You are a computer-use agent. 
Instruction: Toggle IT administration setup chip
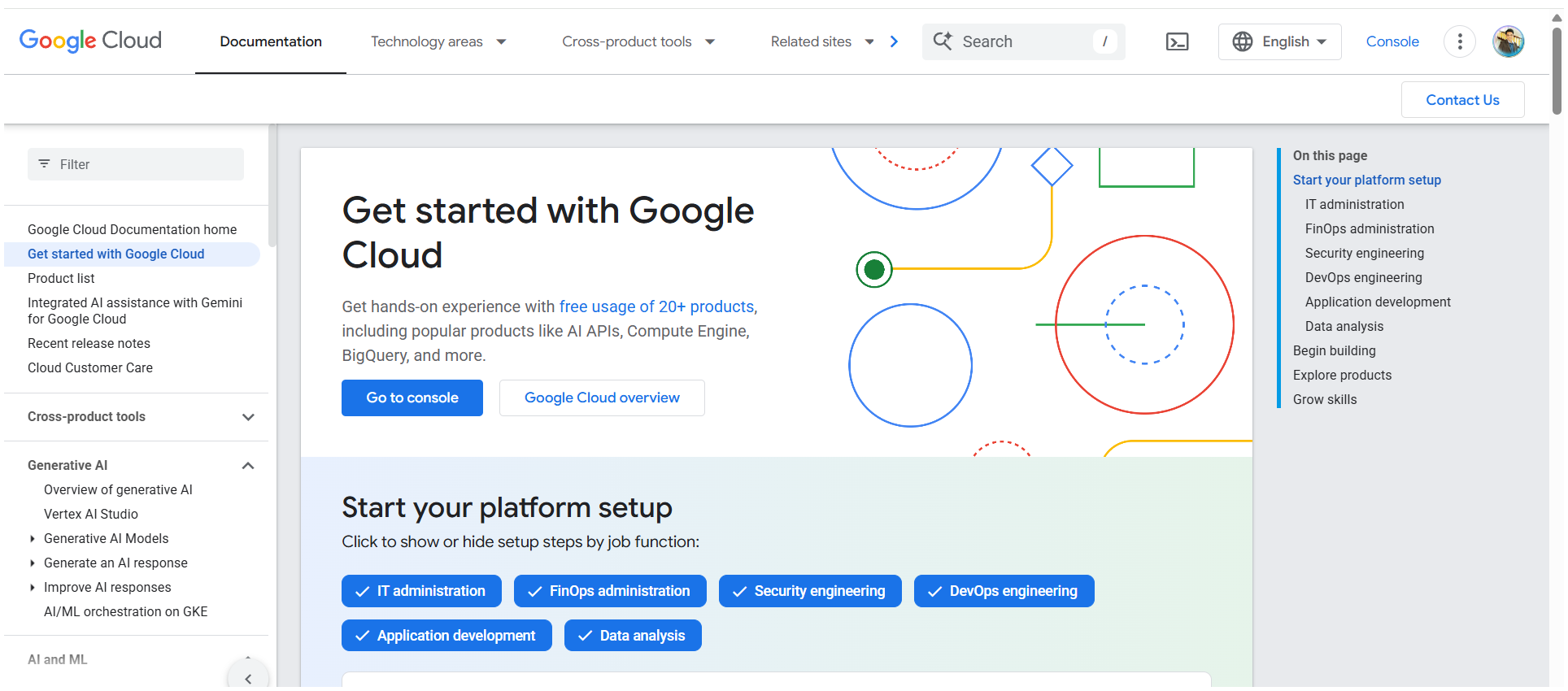click(x=421, y=591)
